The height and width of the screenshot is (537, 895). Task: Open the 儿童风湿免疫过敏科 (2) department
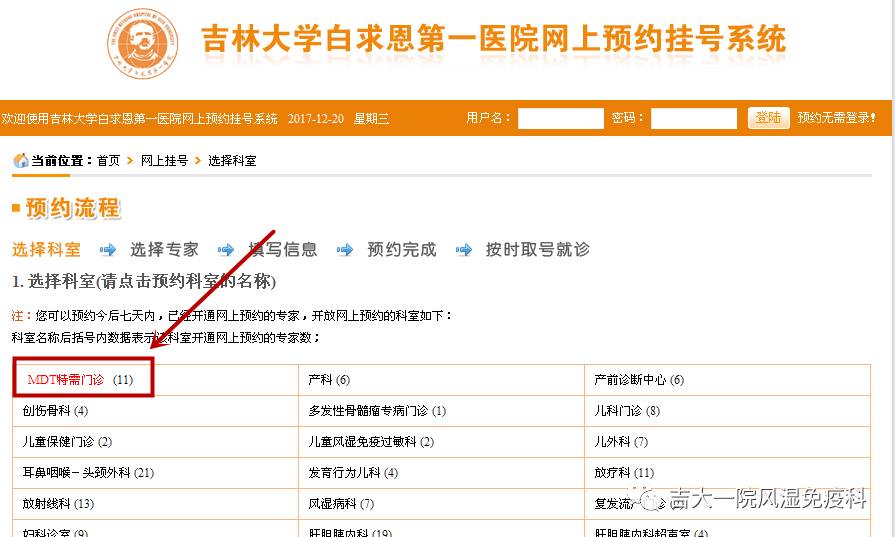(371, 442)
